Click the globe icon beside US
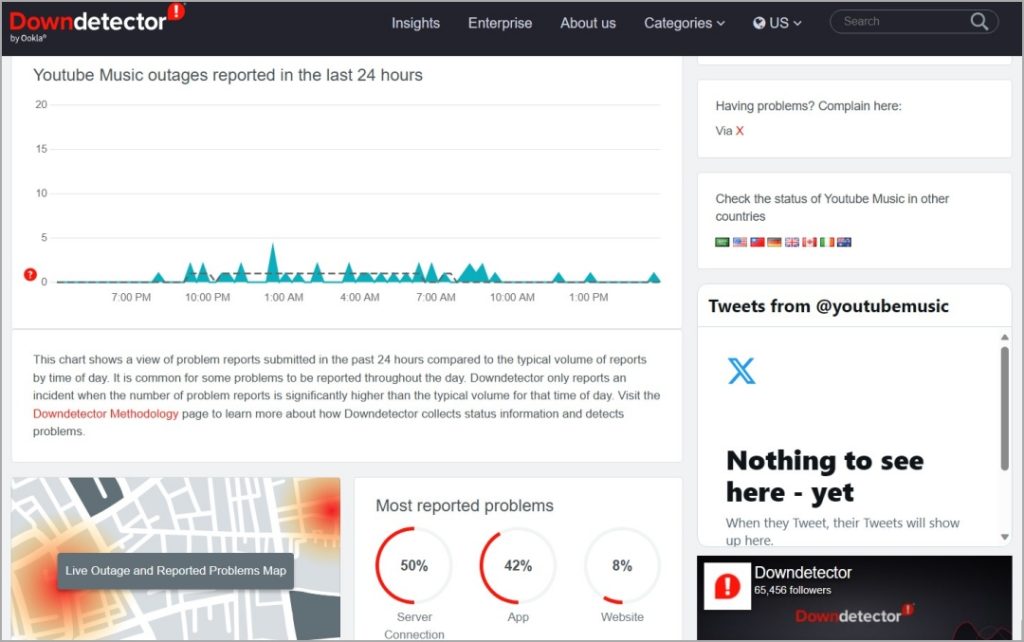Viewport: 1024px width, 642px height. coord(759,24)
